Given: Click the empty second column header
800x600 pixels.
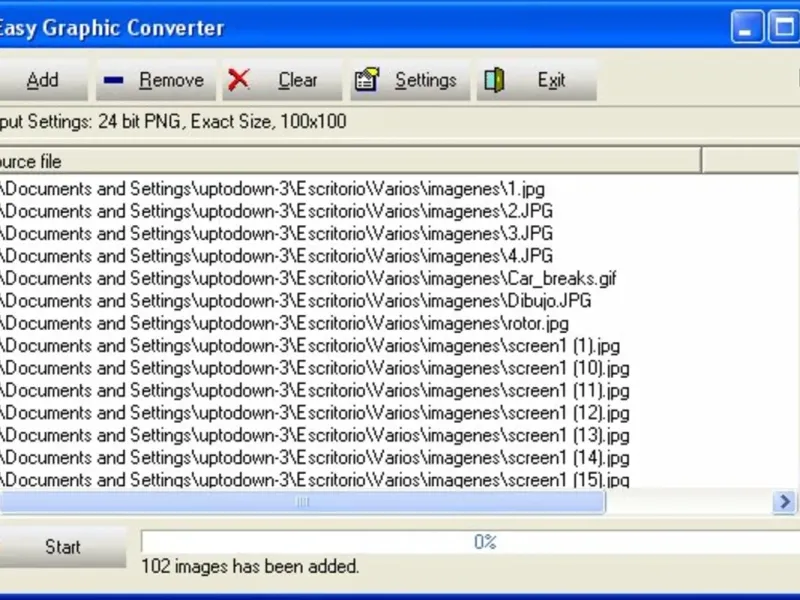Looking at the screenshot, I should 751,162.
